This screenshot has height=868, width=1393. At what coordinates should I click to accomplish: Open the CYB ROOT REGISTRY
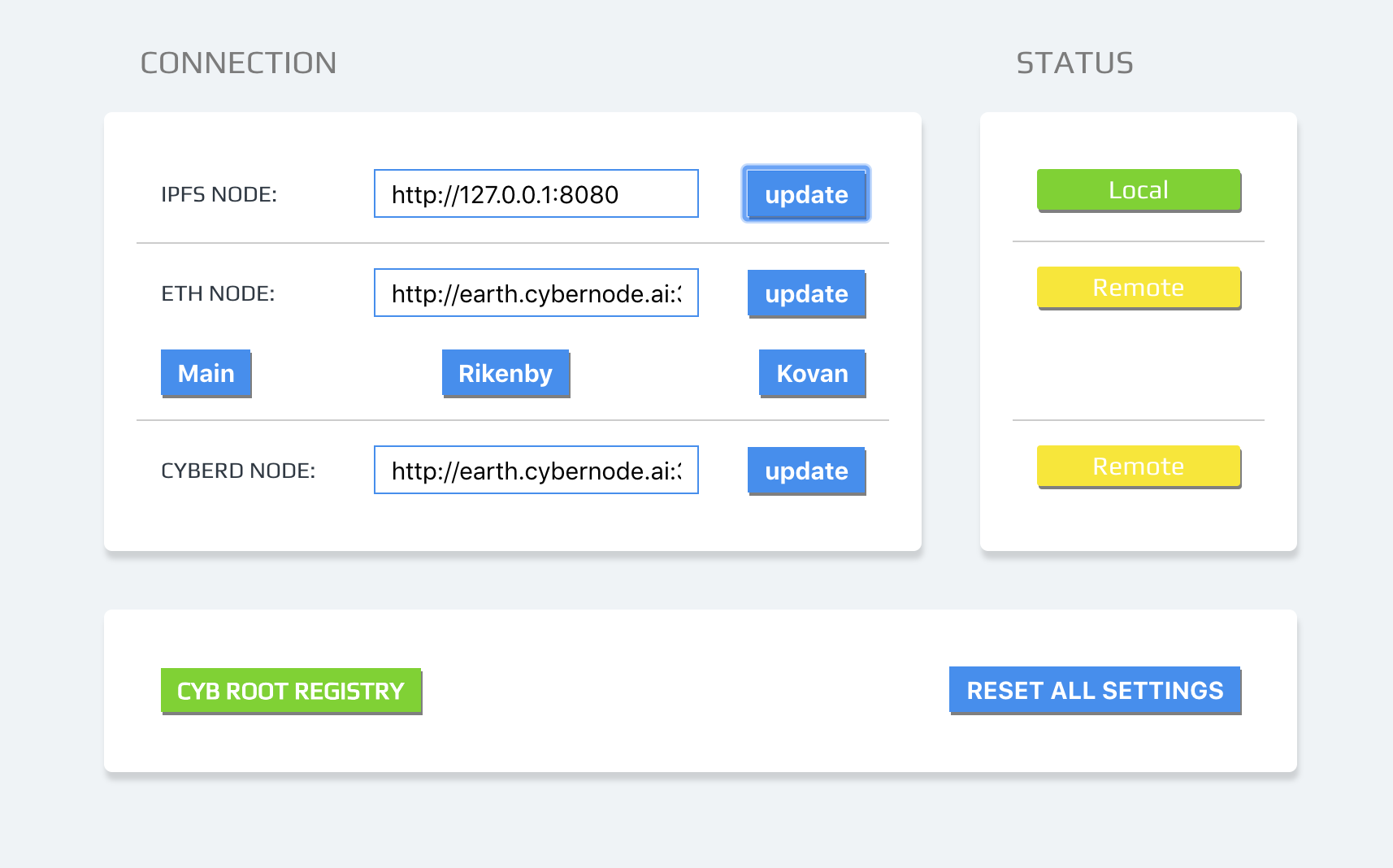(x=291, y=691)
